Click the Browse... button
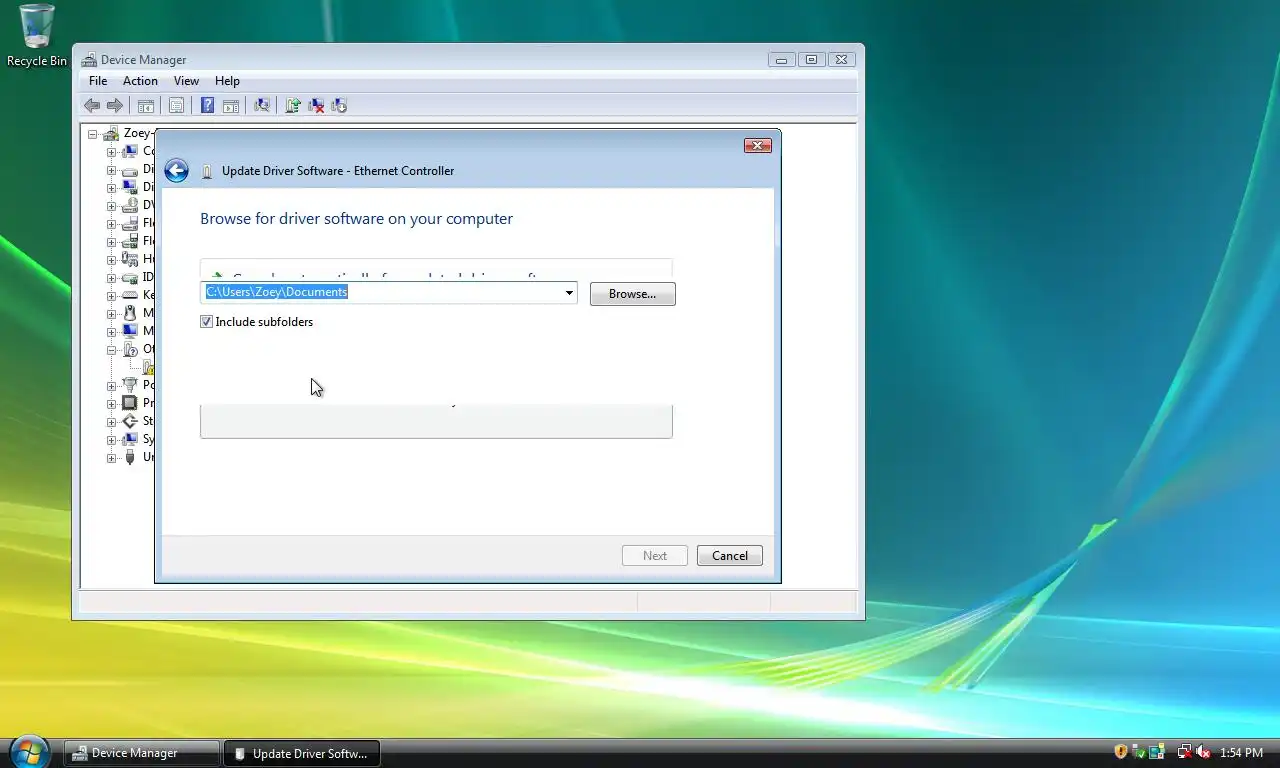1280x768 pixels. click(x=632, y=294)
